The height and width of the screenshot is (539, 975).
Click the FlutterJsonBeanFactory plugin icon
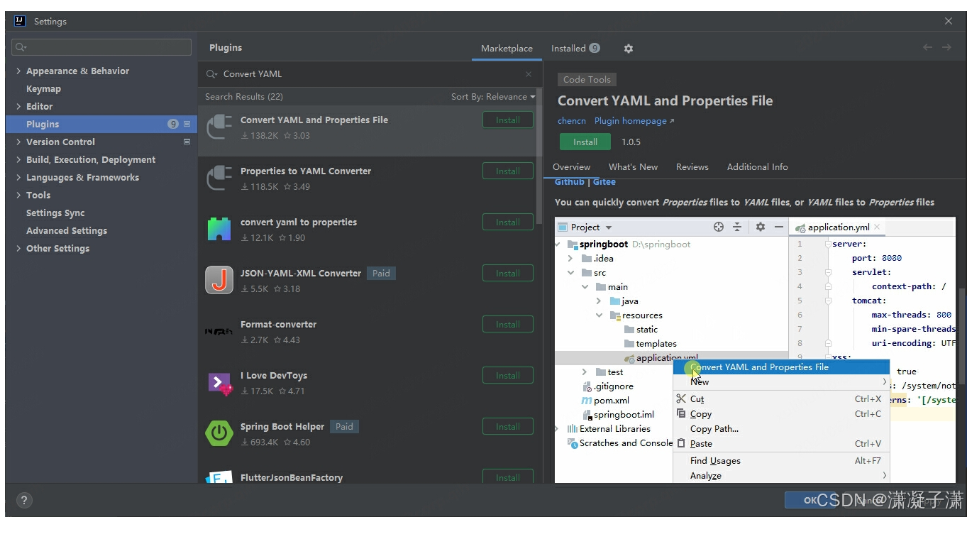coord(219,477)
